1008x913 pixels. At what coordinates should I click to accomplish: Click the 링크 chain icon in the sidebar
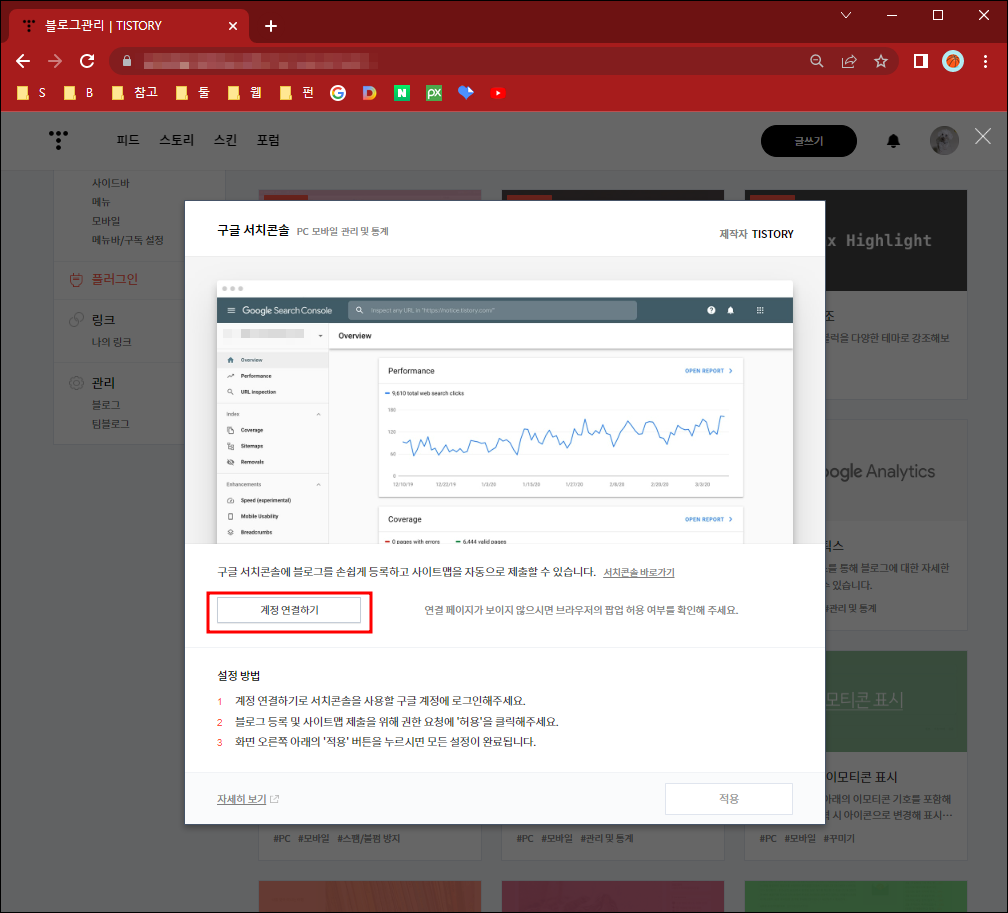pos(76,319)
